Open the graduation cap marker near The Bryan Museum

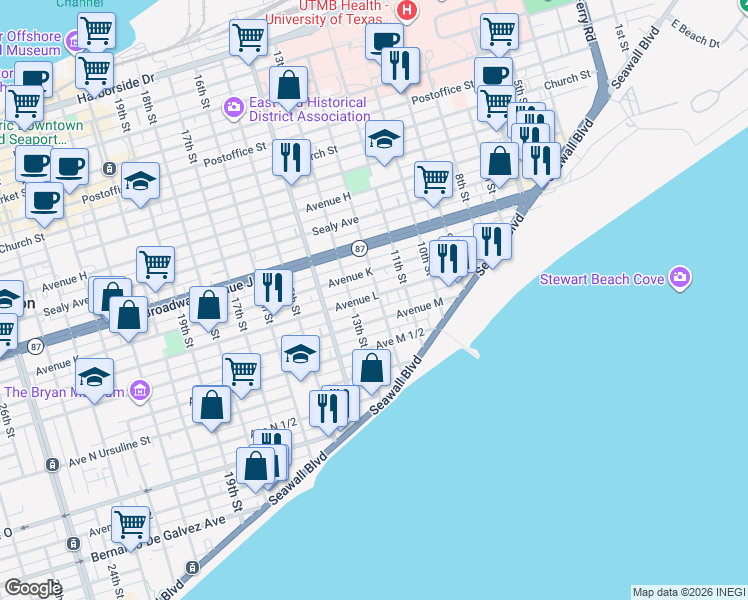[94, 377]
